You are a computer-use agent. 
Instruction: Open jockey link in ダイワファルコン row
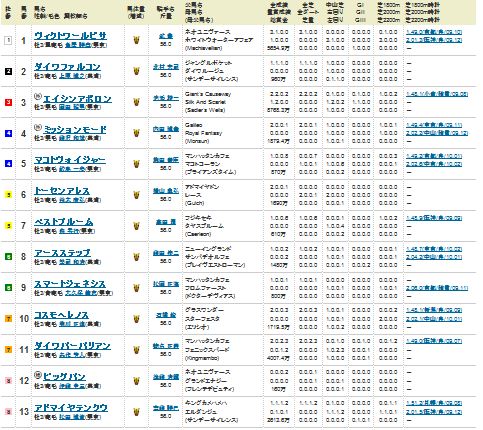click(x=166, y=67)
